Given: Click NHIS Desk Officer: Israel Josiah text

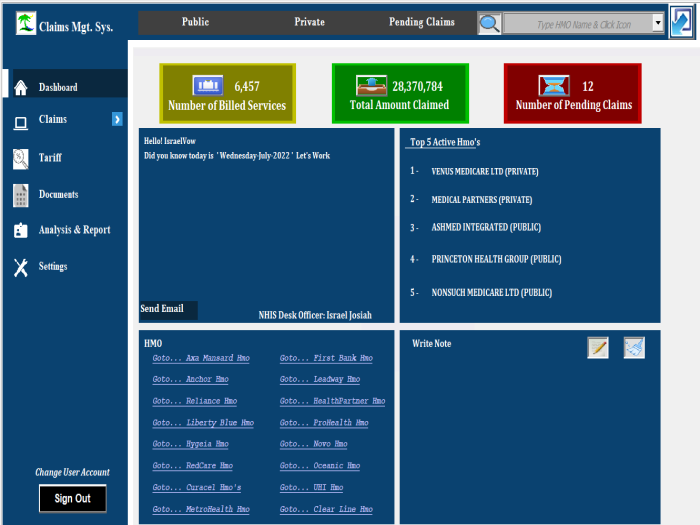Looking at the screenshot, I should pyautogui.click(x=315, y=315).
